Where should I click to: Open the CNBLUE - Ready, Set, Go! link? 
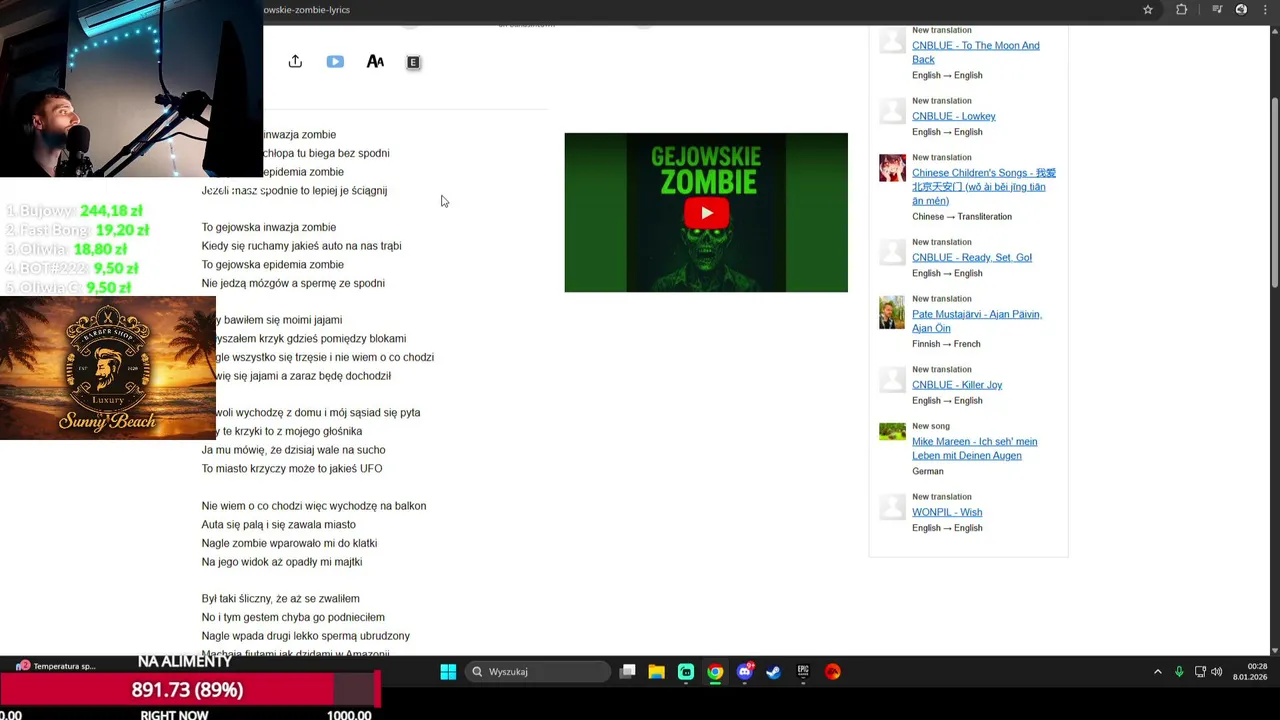pyautogui.click(x=971, y=257)
